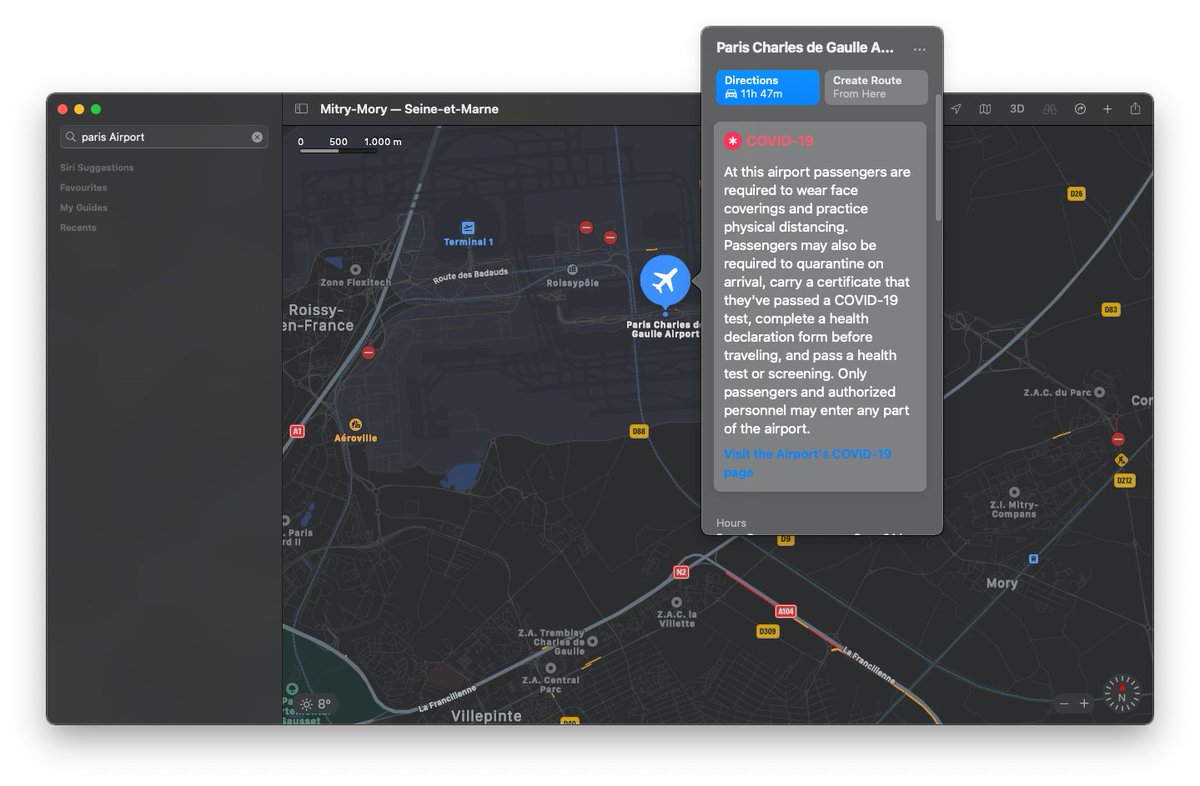1200x786 pixels.
Task: Click the Z.A. Tremblay Charles de Gaulle marker
Action: coord(592,641)
